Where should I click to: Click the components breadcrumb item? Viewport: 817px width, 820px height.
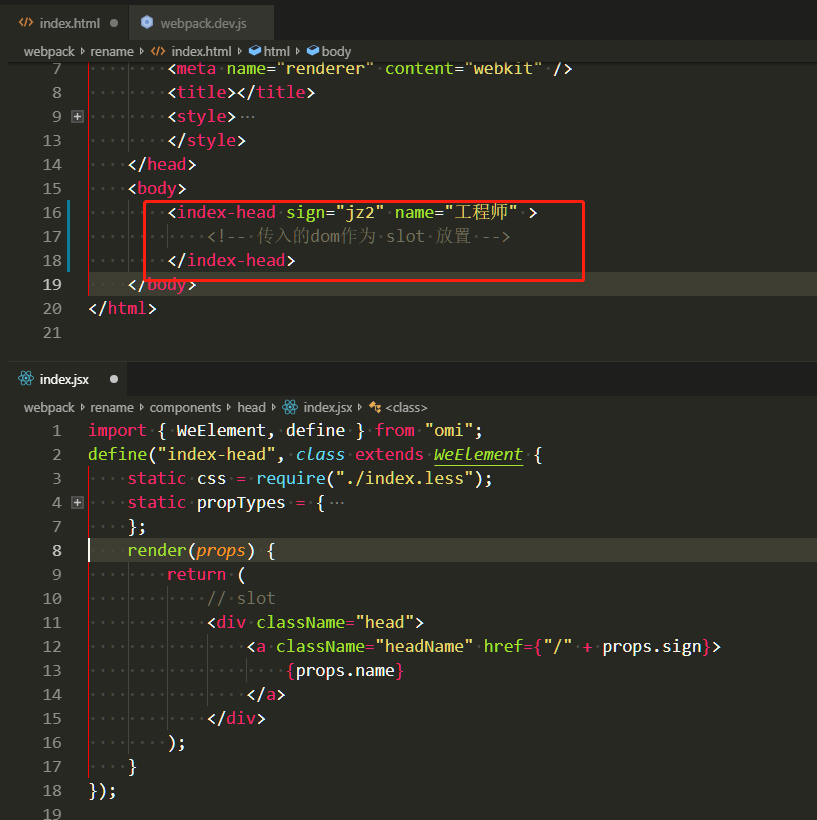[185, 407]
